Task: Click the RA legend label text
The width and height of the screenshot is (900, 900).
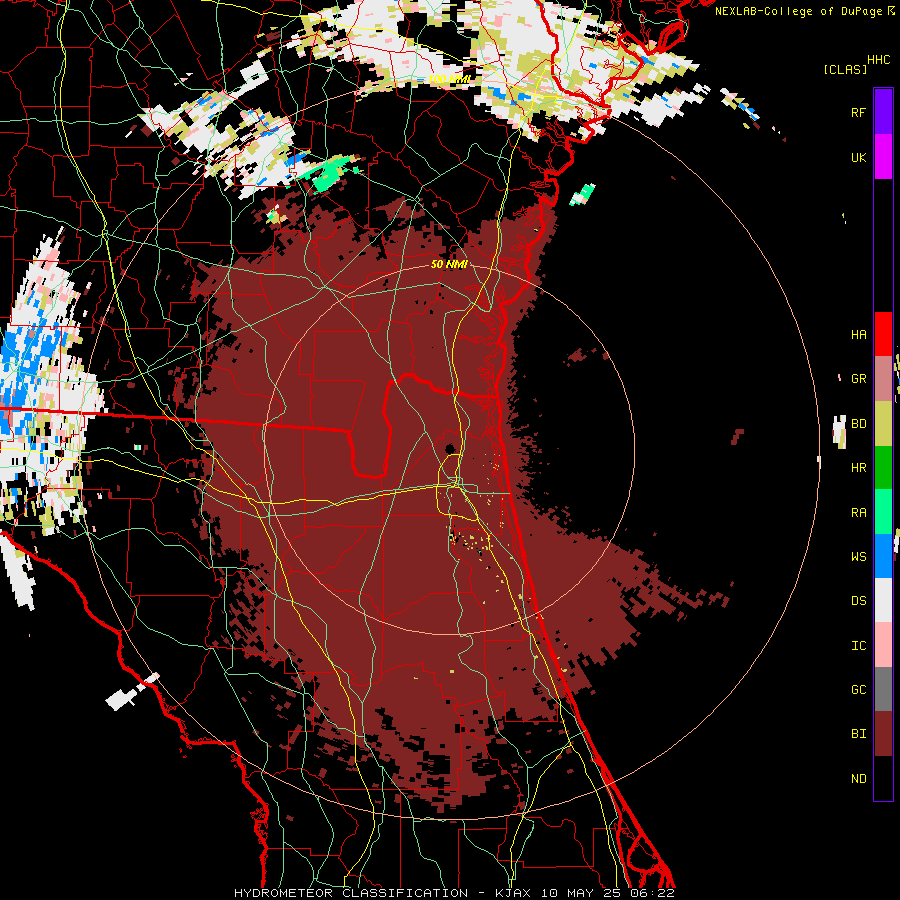Action: (858, 513)
